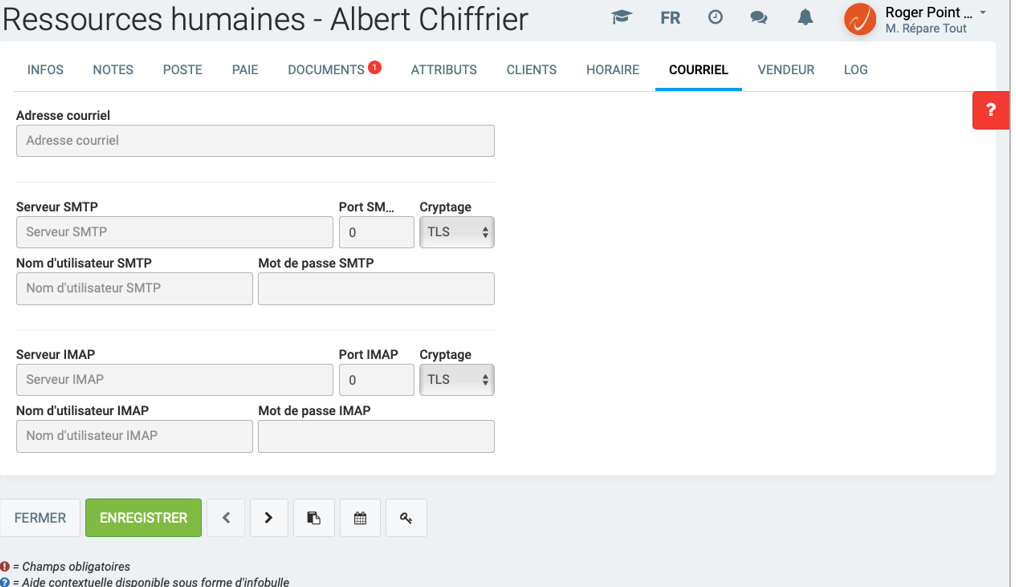Viewport: 1016px width, 587px height.
Task: Open the calendar icon button
Action: pyautogui.click(x=360, y=518)
